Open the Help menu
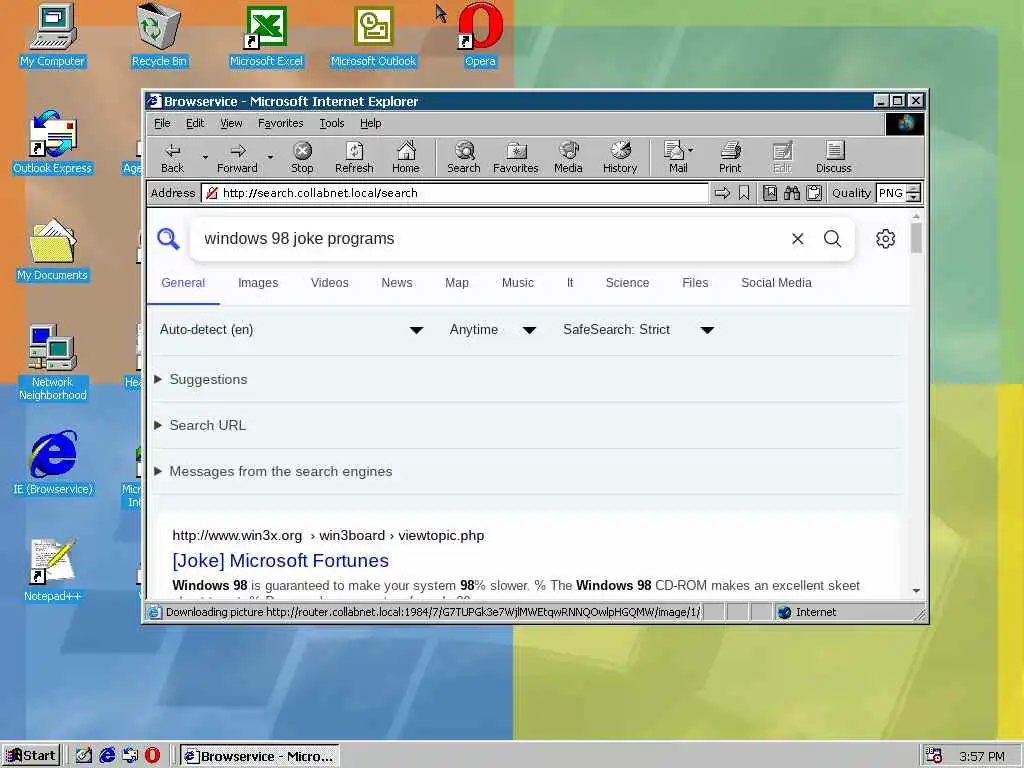The height and width of the screenshot is (768, 1024). point(370,123)
